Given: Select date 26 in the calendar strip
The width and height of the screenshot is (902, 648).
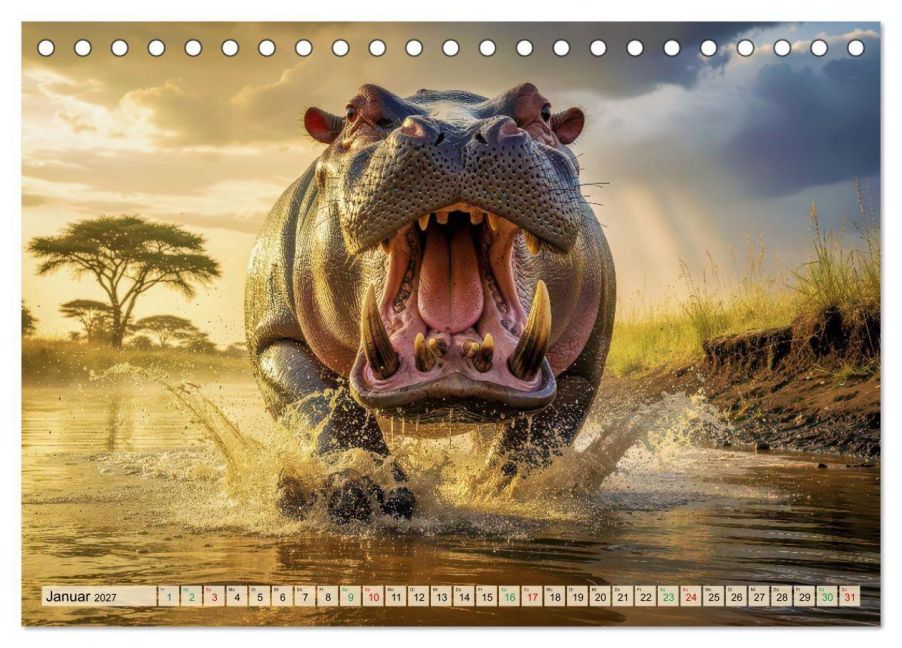Looking at the screenshot, I should [x=737, y=596].
